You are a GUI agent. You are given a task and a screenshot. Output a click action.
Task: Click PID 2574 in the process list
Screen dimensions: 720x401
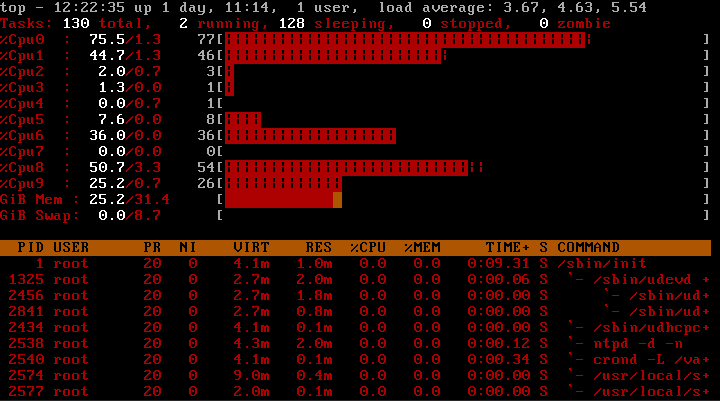(26, 376)
